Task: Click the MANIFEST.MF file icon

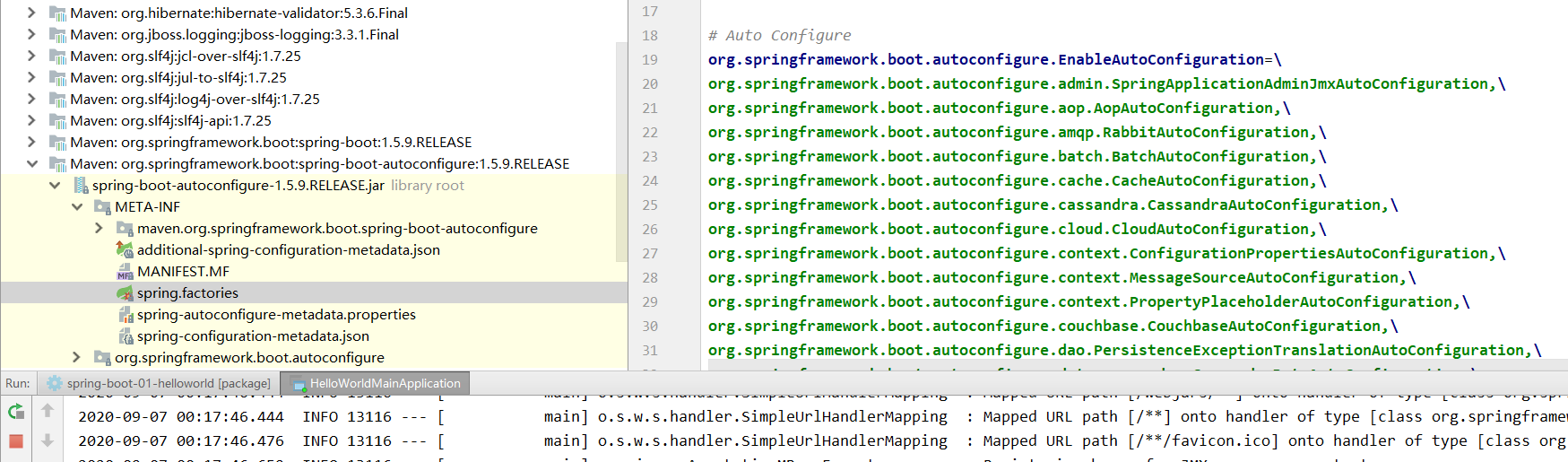Action: pyautogui.click(x=125, y=271)
